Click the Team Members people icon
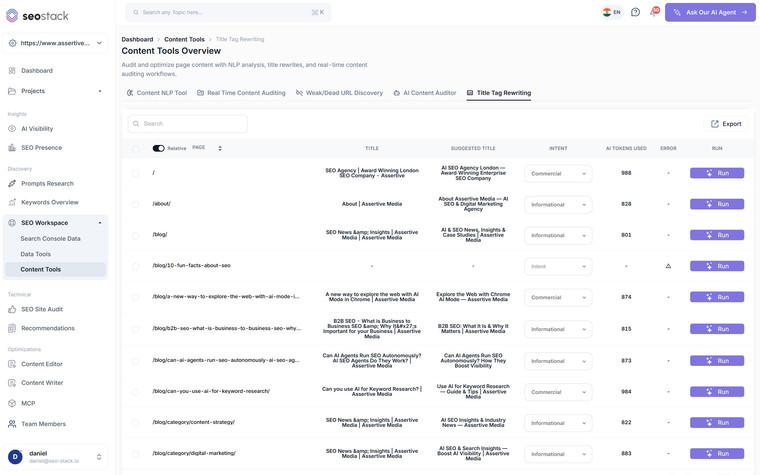 [12, 424]
